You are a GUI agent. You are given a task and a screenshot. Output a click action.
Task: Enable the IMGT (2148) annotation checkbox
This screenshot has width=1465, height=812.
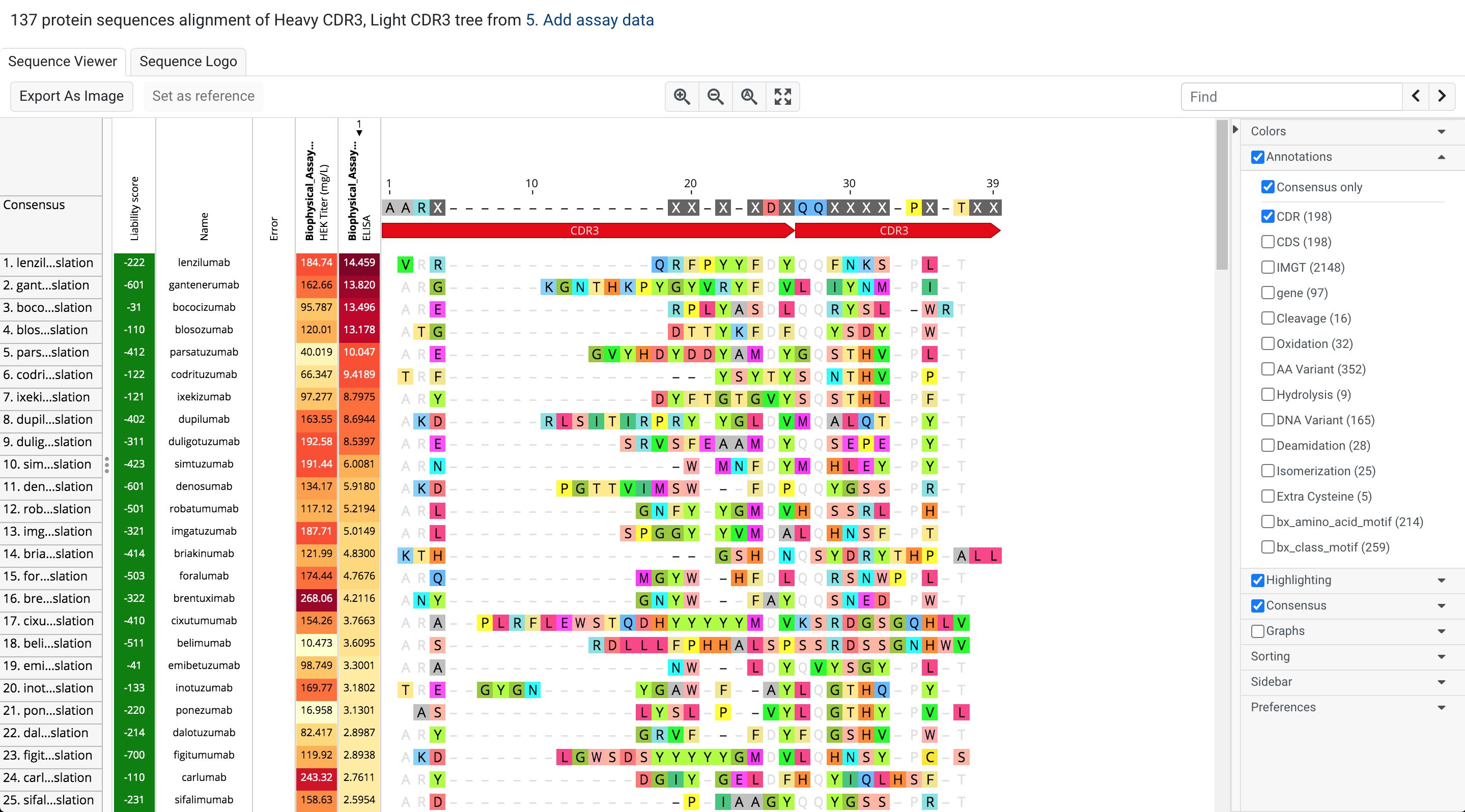[1267, 267]
